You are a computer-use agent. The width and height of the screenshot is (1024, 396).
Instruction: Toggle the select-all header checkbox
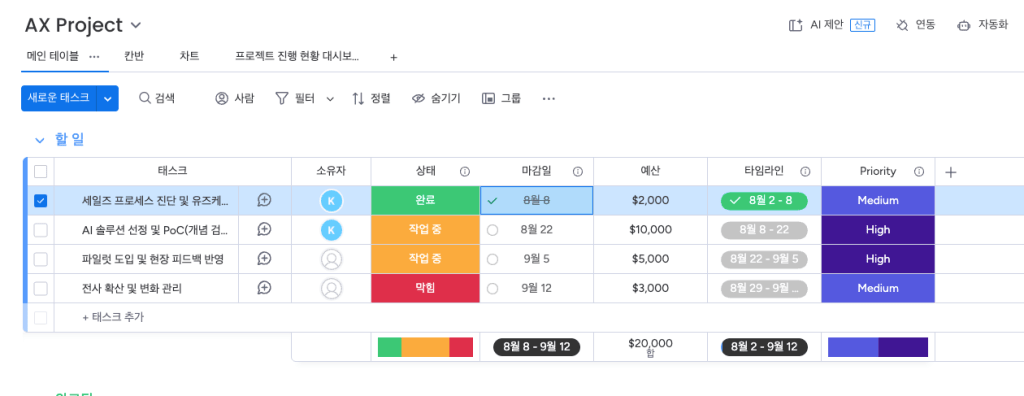pyautogui.click(x=40, y=171)
